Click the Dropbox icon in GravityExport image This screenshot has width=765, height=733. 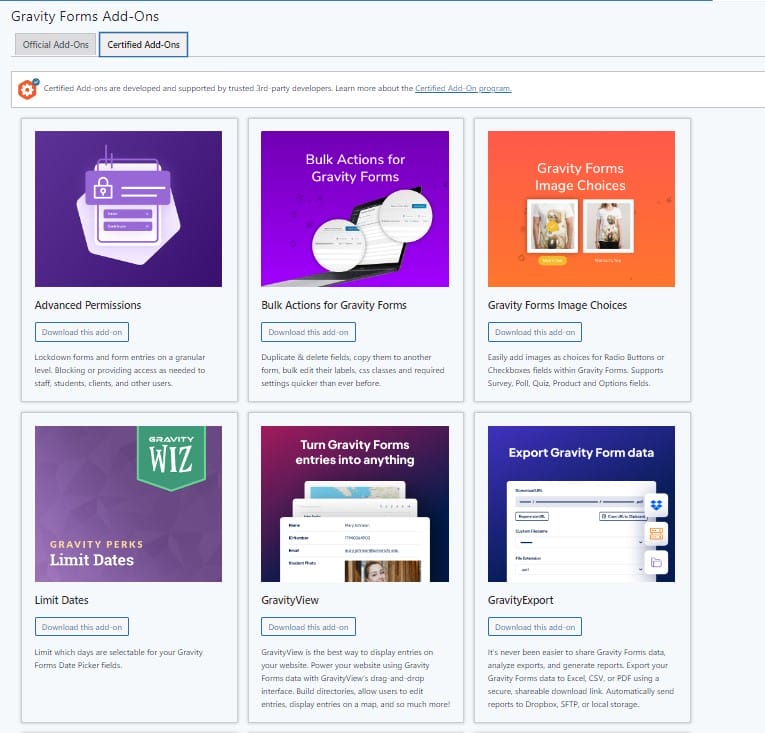(656, 505)
